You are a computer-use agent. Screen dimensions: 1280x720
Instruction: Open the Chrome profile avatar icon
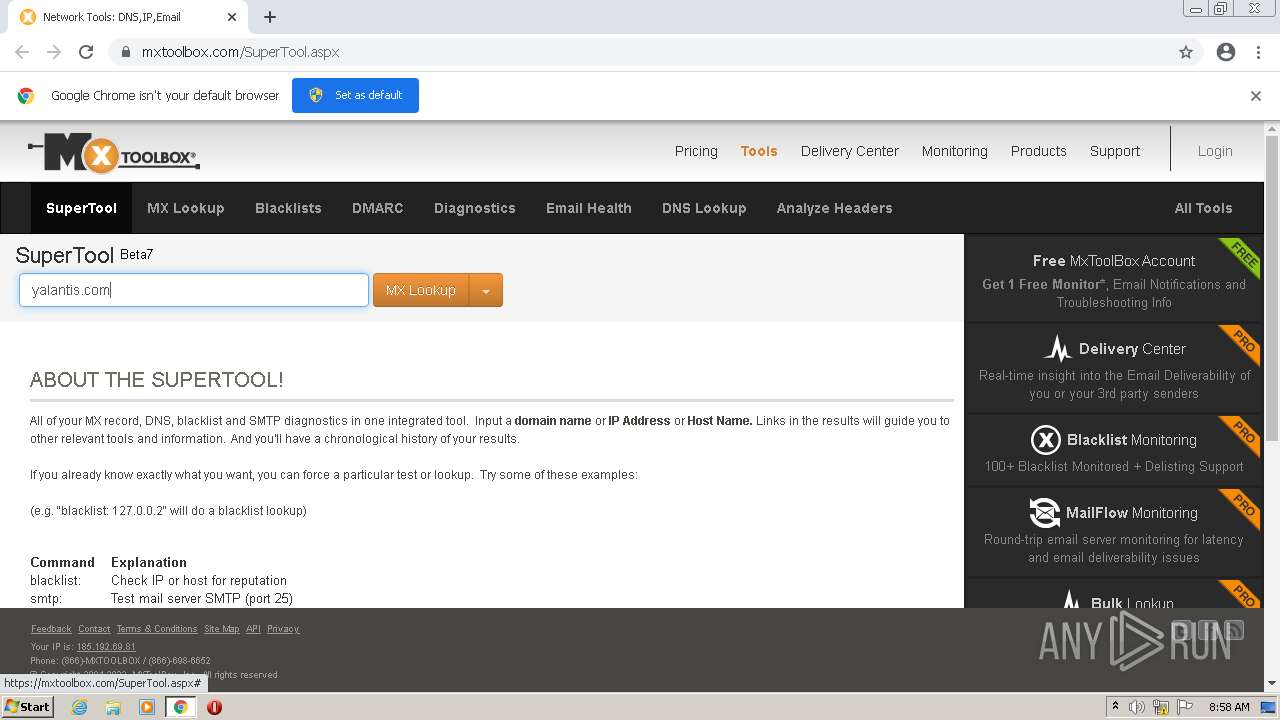point(1226,52)
